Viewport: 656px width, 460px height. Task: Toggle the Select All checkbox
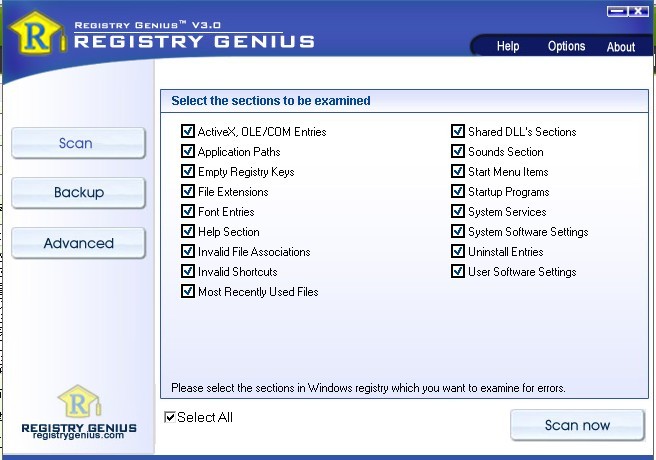click(x=170, y=417)
